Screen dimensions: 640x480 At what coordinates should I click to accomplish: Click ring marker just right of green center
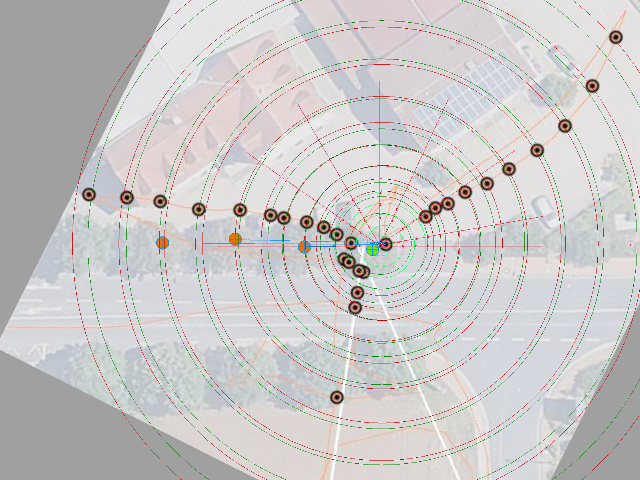click(386, 244)
